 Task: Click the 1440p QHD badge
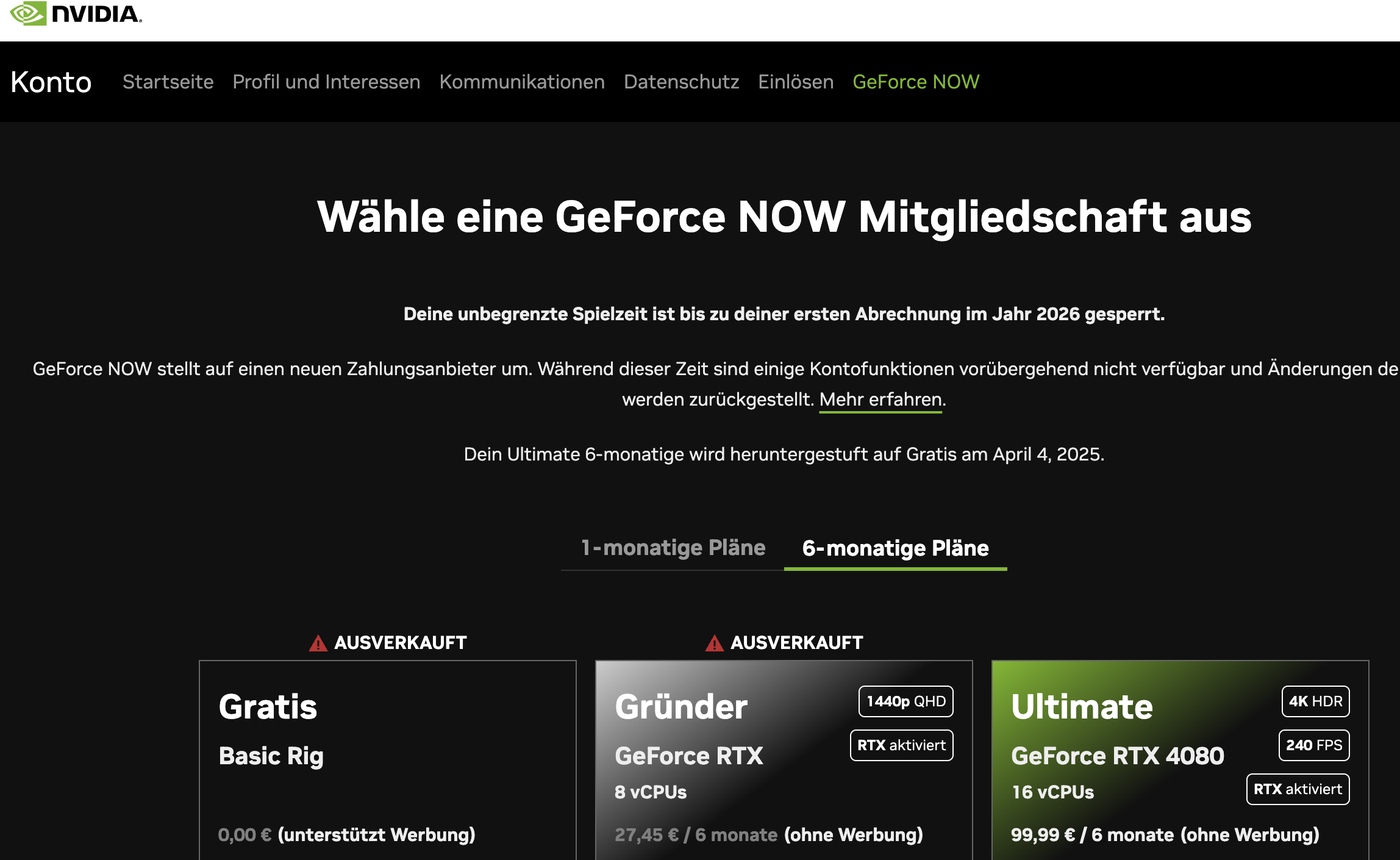[x=905, y=701]
